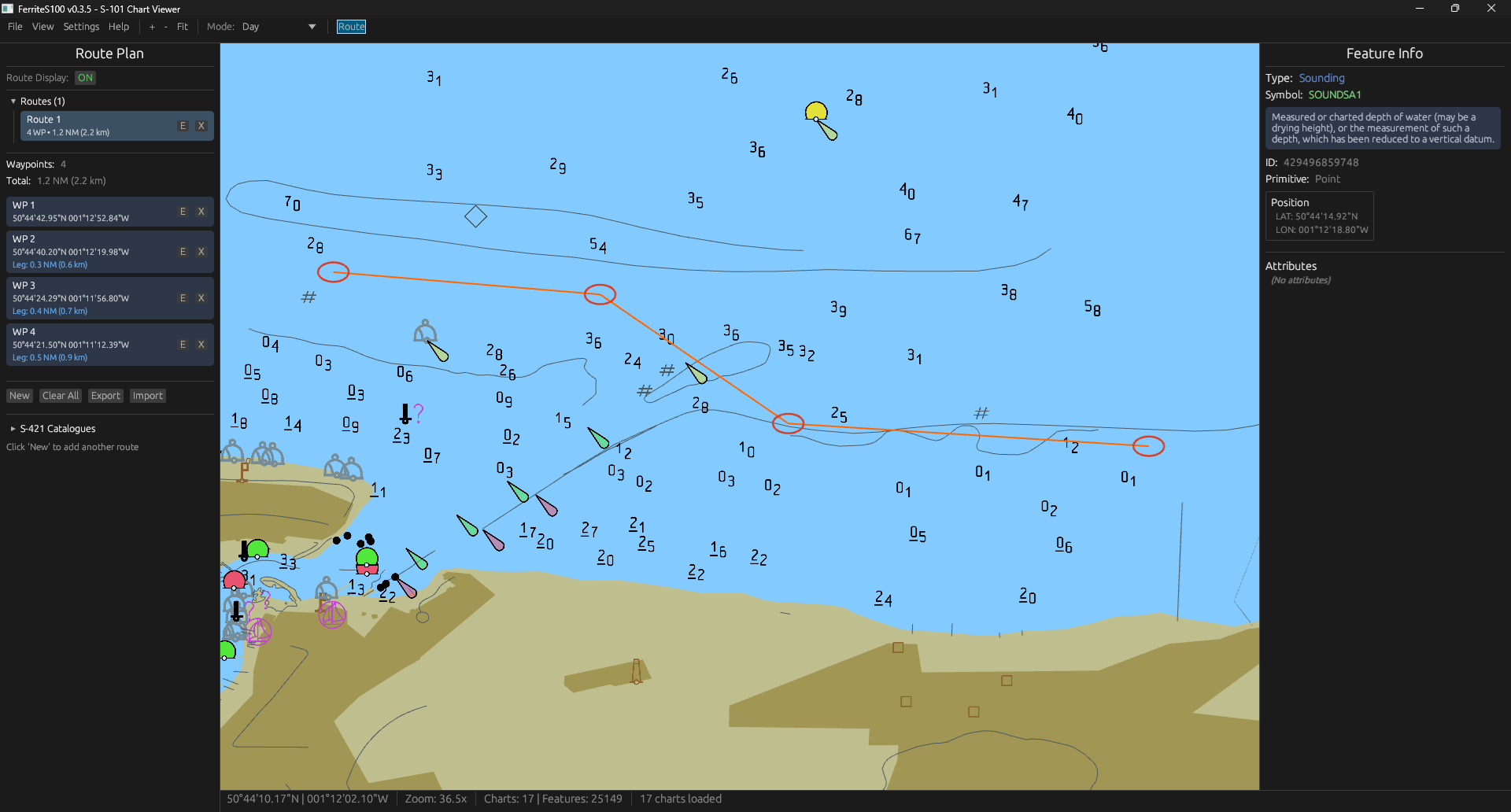This screenshot has height=812, width=1511.
Task: Click the Fit view toolbar button
Action: click(x=183, y=27)
